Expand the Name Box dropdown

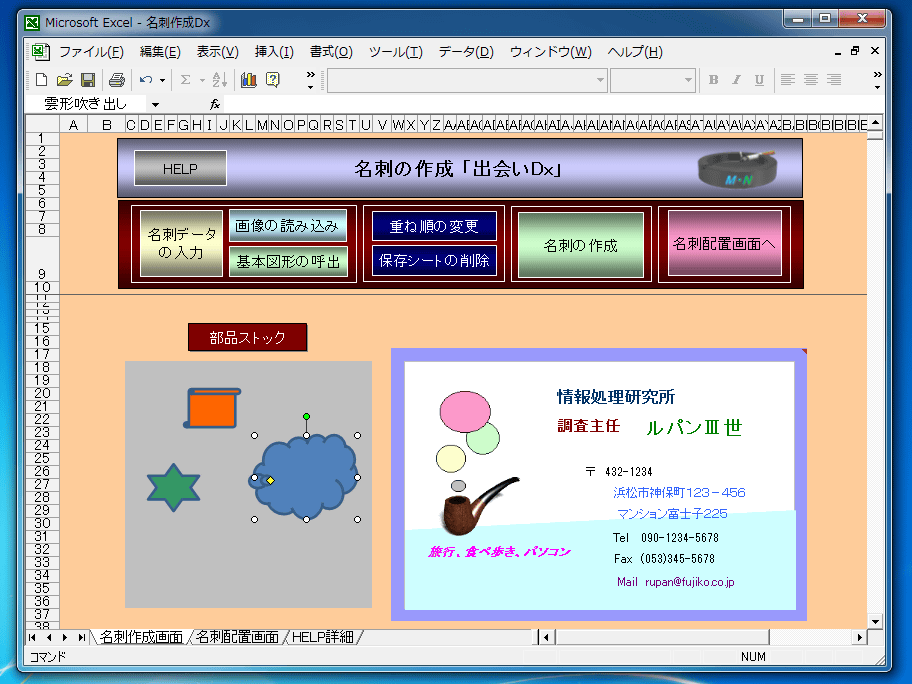point(155,105)
